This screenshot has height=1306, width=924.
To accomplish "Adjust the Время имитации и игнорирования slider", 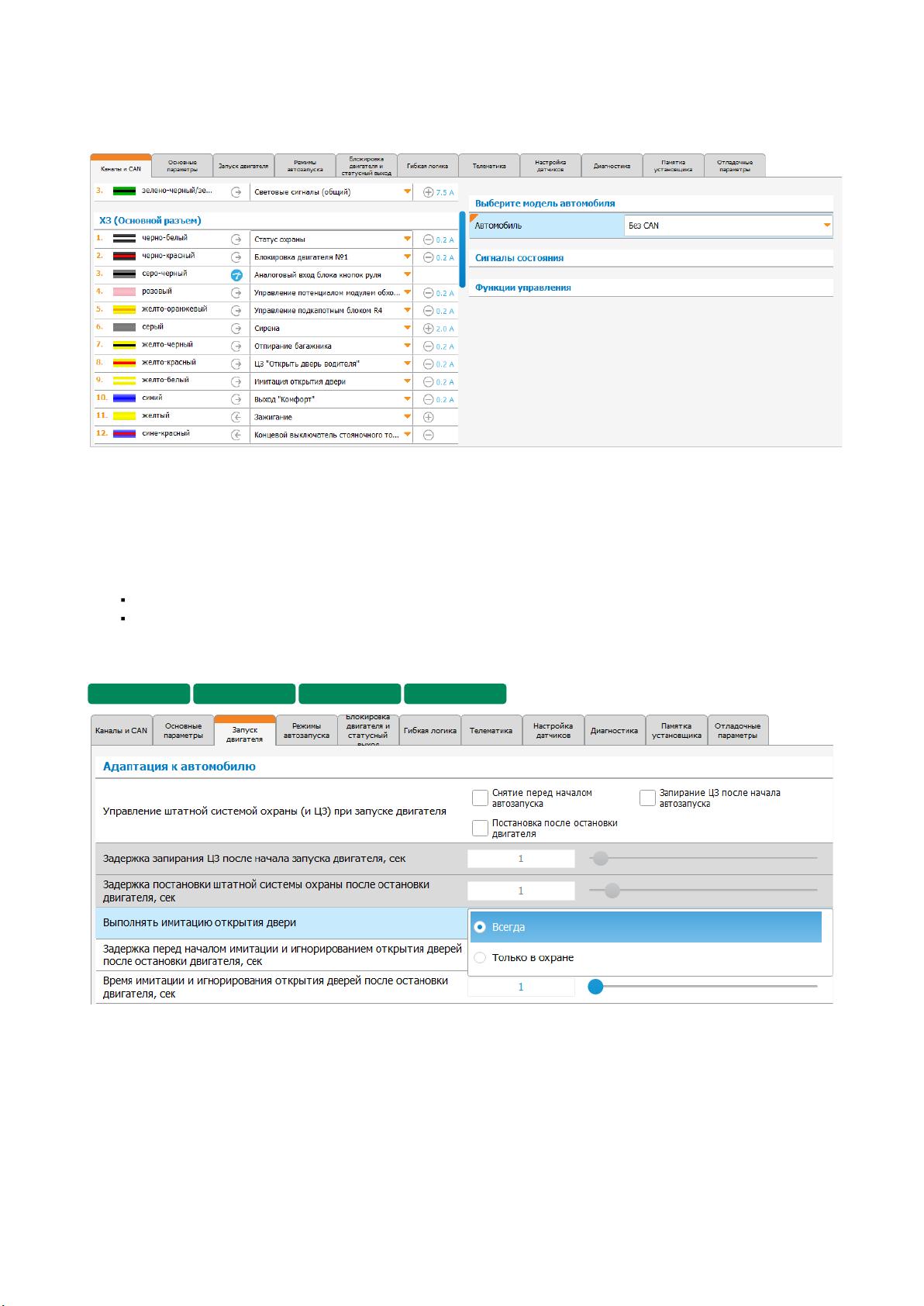I will [595, 987].
